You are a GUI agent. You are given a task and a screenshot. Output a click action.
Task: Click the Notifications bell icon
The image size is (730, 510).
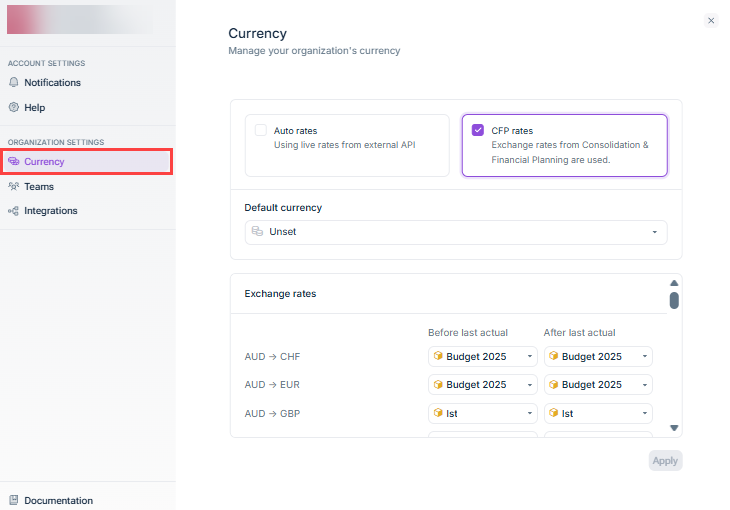[14, 82]
